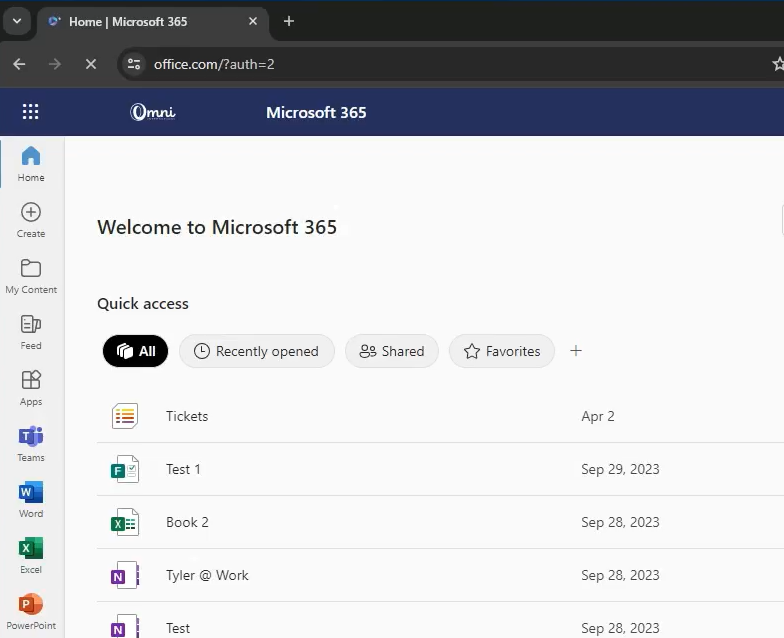
Task: Click the Sep 29, 2023 date
Action: tap(620, 469)
